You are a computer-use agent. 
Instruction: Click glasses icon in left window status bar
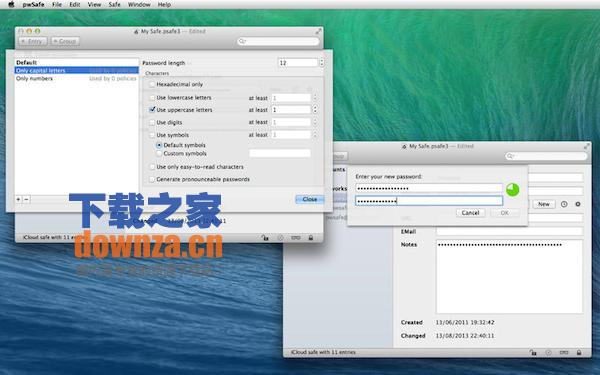click(295, 238)
